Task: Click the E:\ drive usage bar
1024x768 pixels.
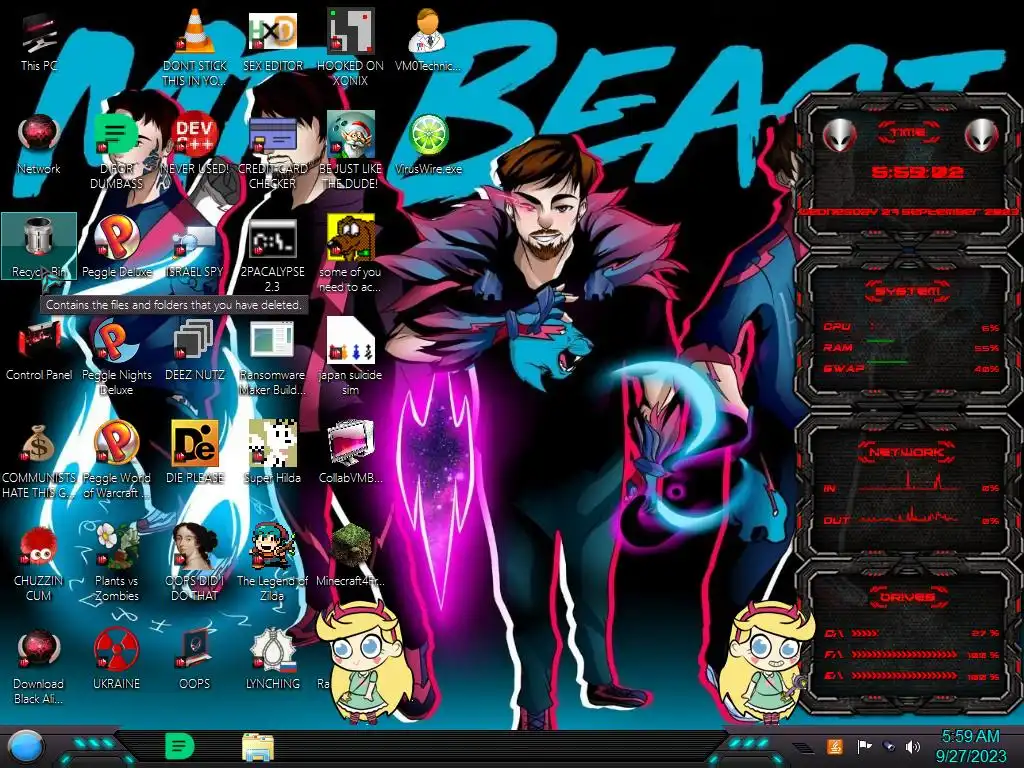Action: 904,675
